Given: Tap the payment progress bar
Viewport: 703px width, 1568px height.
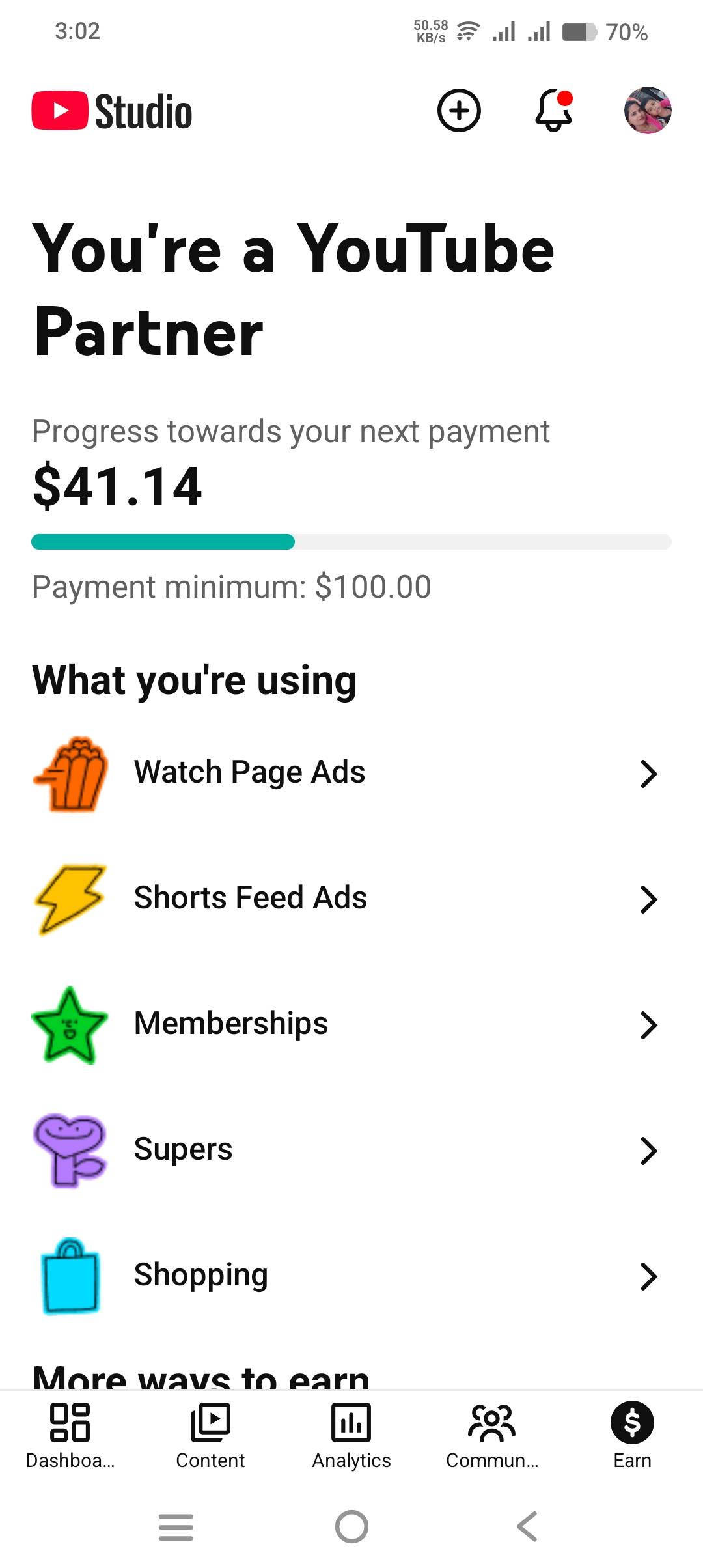Looking at the screenshot, I should [351, 542].
